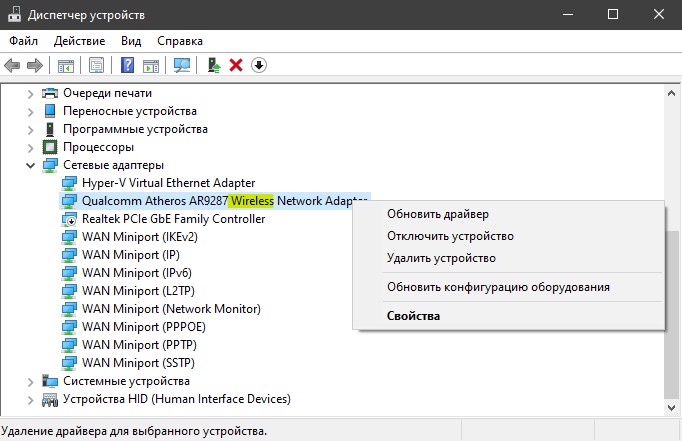
Task: Click the scrollbar down arrow
Action: (671, 408)
